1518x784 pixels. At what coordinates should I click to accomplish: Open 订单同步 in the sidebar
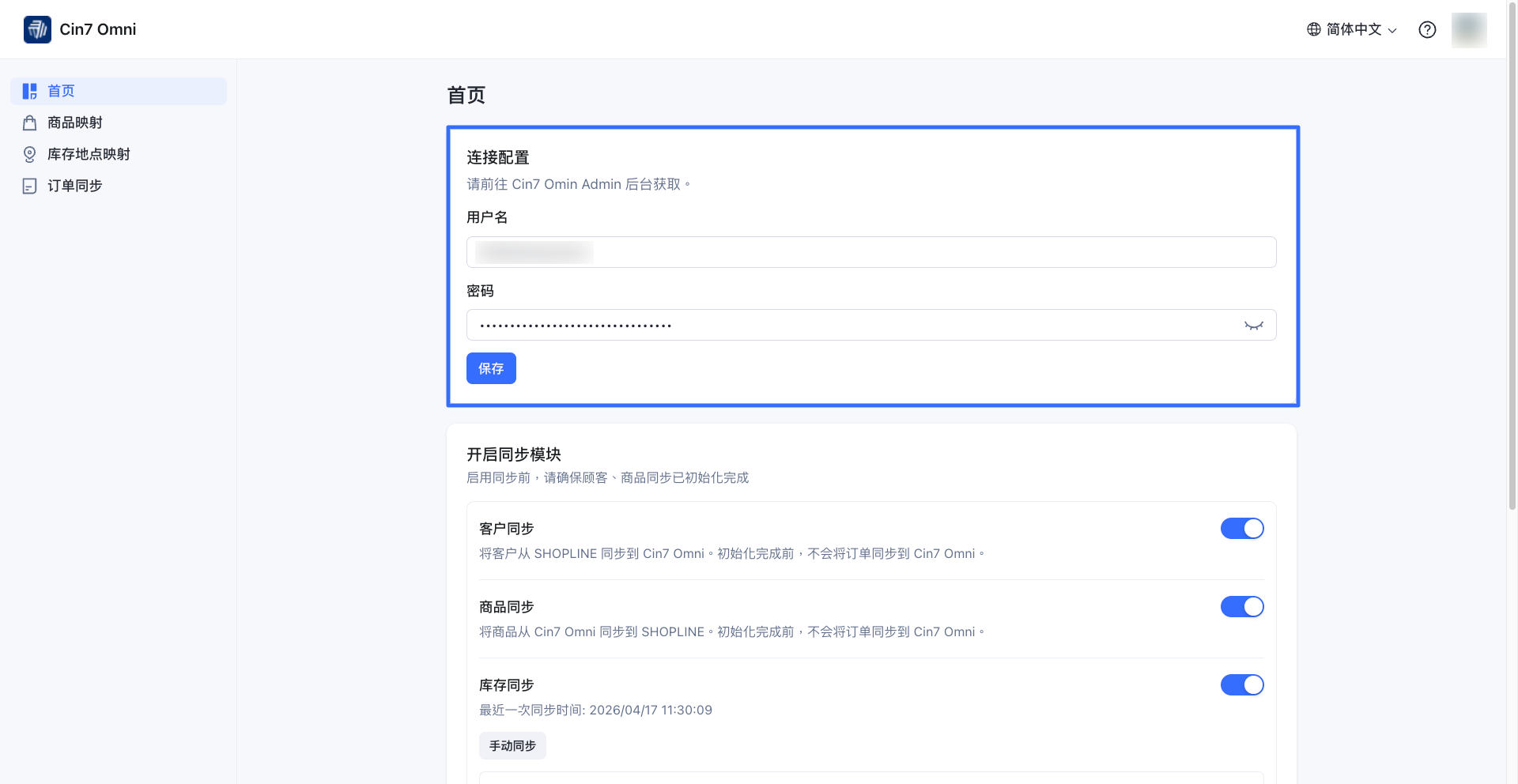119,186
